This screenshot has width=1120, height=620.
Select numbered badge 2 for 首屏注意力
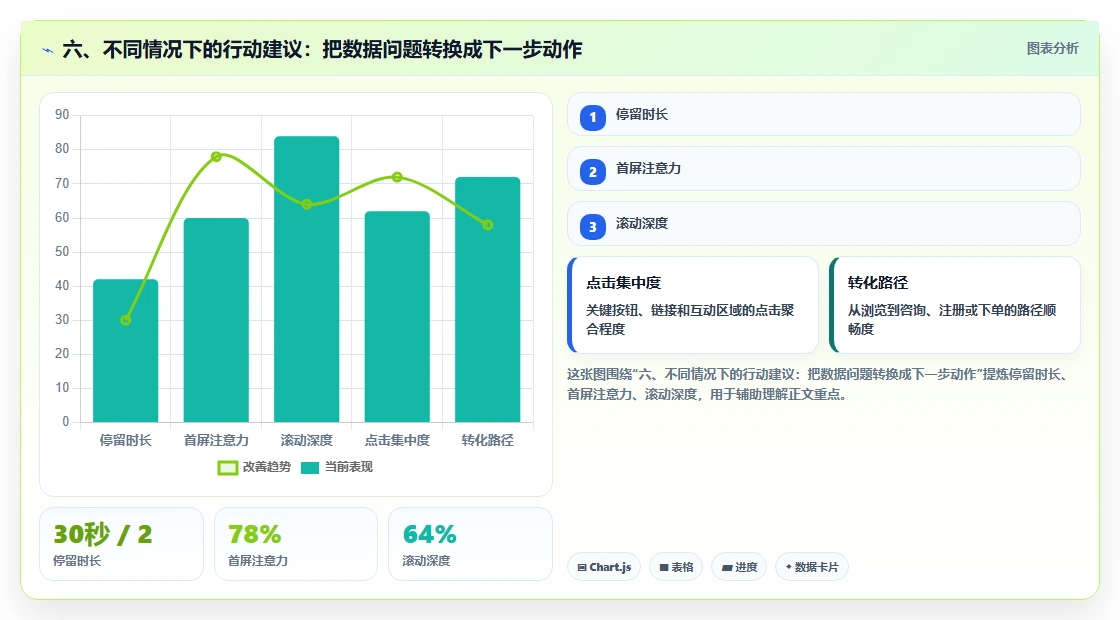click(x=593, y=172)
